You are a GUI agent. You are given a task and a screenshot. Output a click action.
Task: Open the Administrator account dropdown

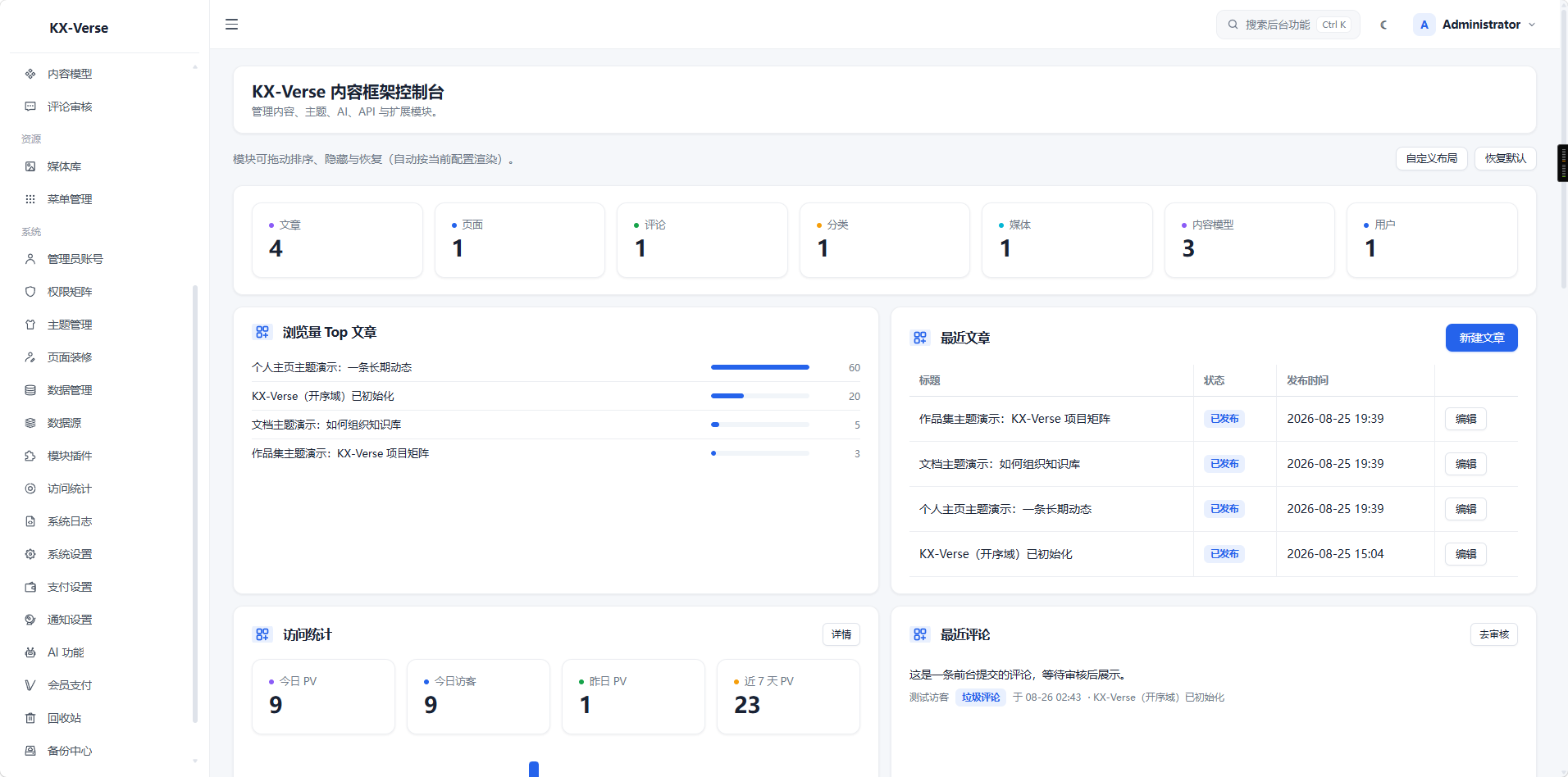tap(1475, 25)
